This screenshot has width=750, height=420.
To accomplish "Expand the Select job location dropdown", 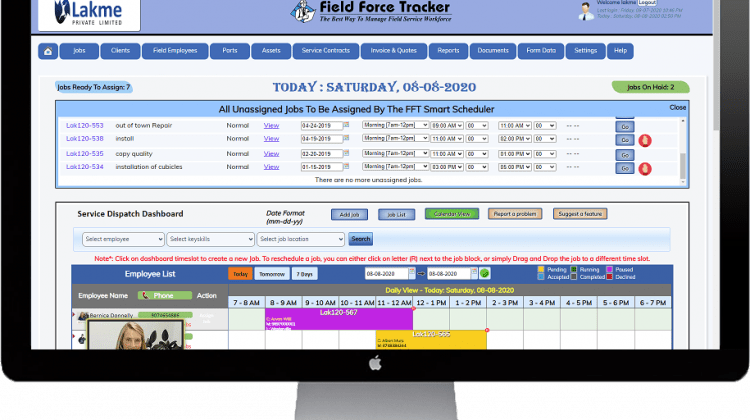I will click(300, 239).
